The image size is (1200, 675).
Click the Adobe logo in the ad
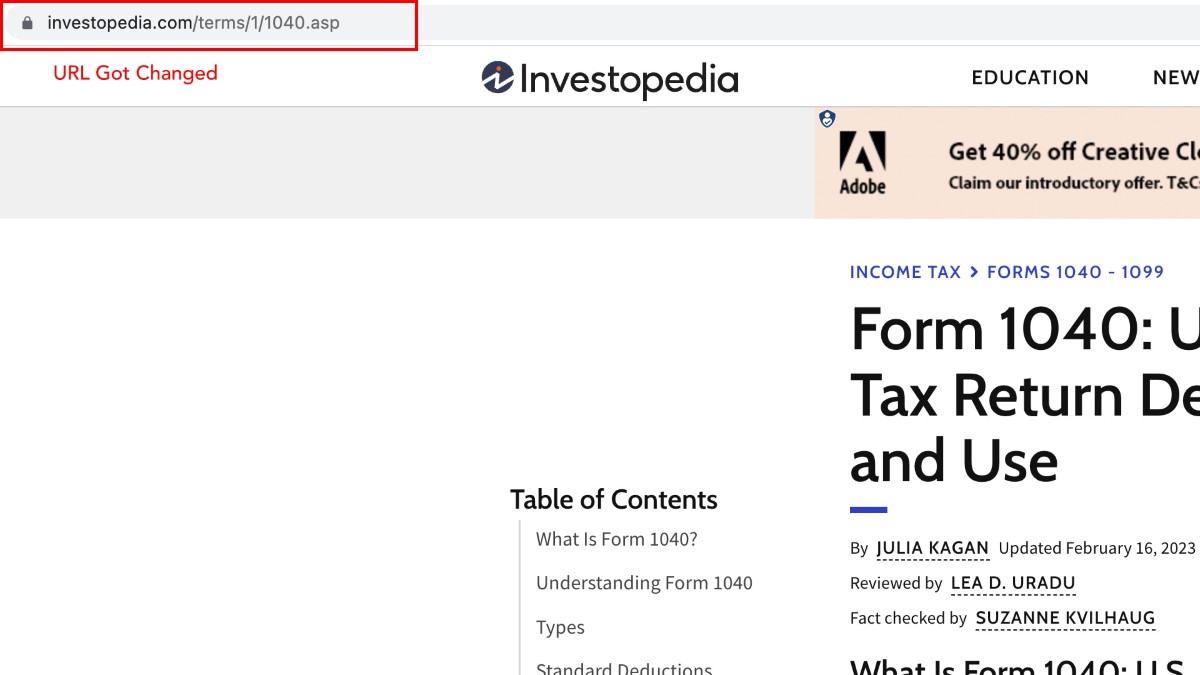[862, 163]
